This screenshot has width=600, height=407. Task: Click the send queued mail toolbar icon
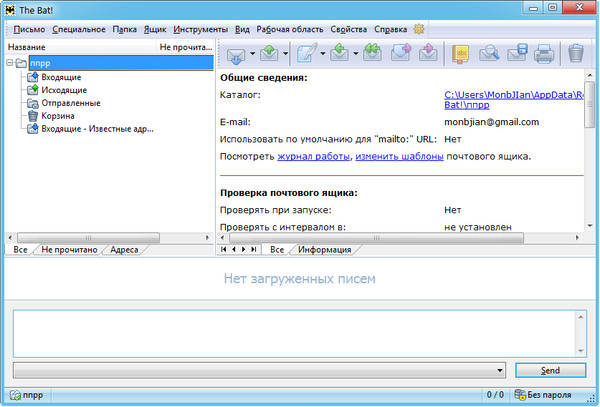click(x=270, y=53)
